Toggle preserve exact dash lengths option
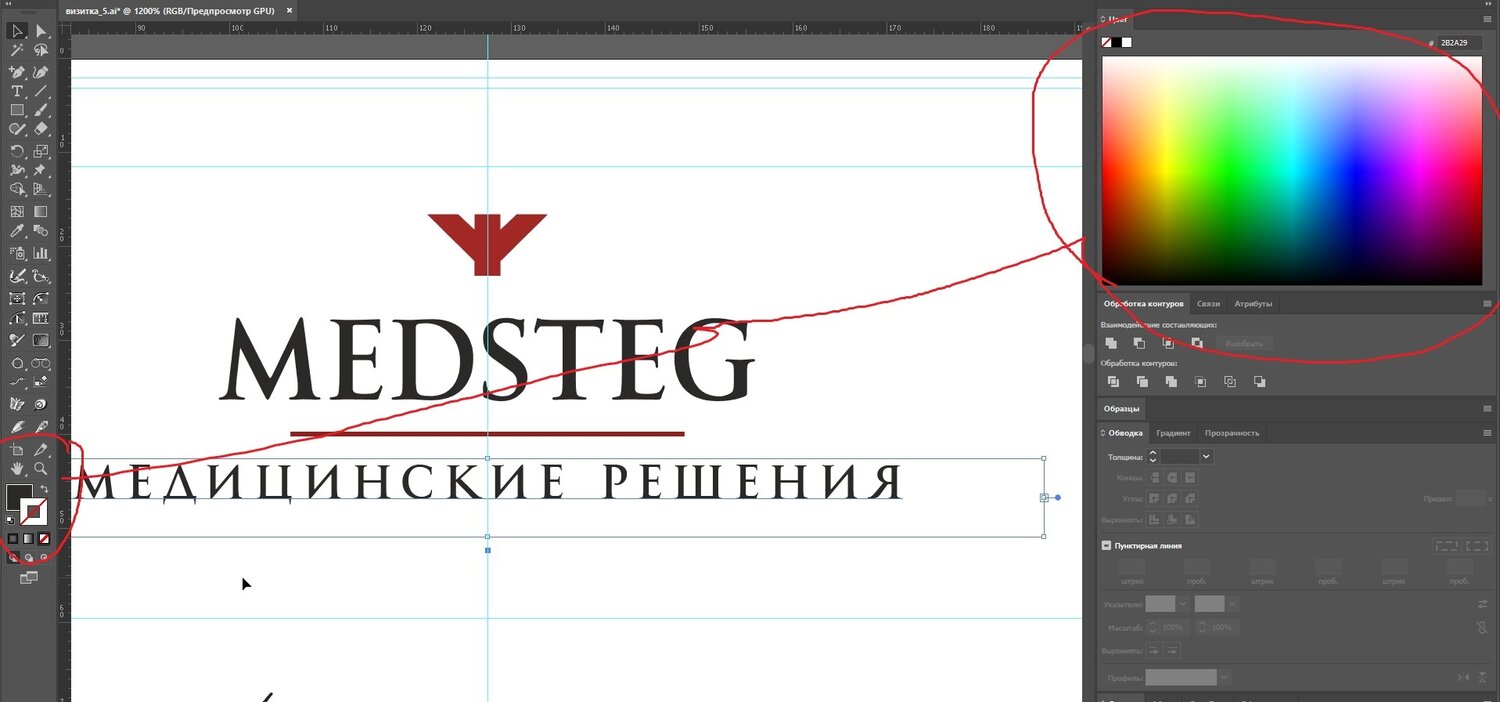This screenshot has height=702, width=1500. click(1446, 546)
